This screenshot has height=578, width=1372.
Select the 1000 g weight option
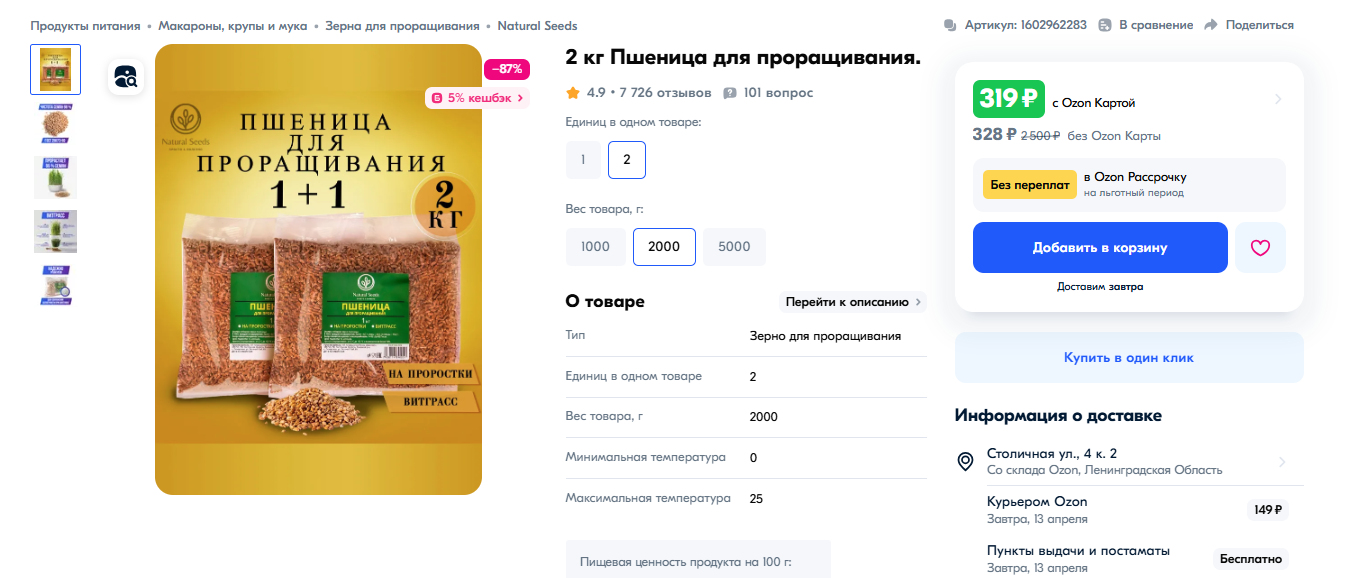click(596, 247)
